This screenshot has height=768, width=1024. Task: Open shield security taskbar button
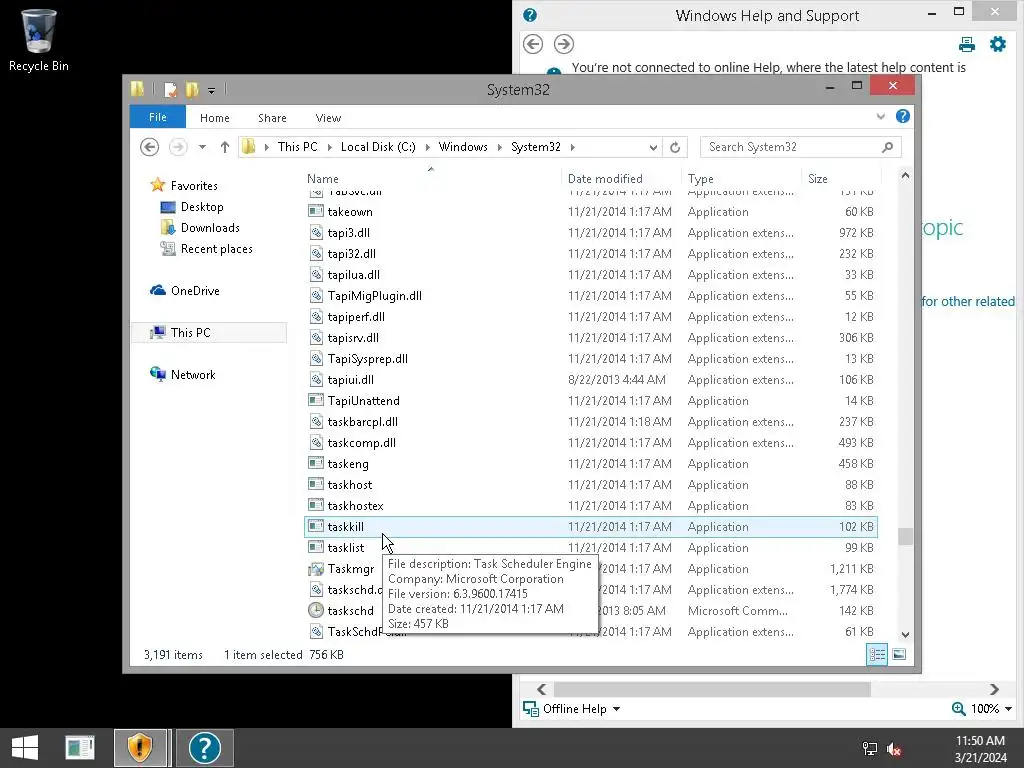tap(140, 748)
